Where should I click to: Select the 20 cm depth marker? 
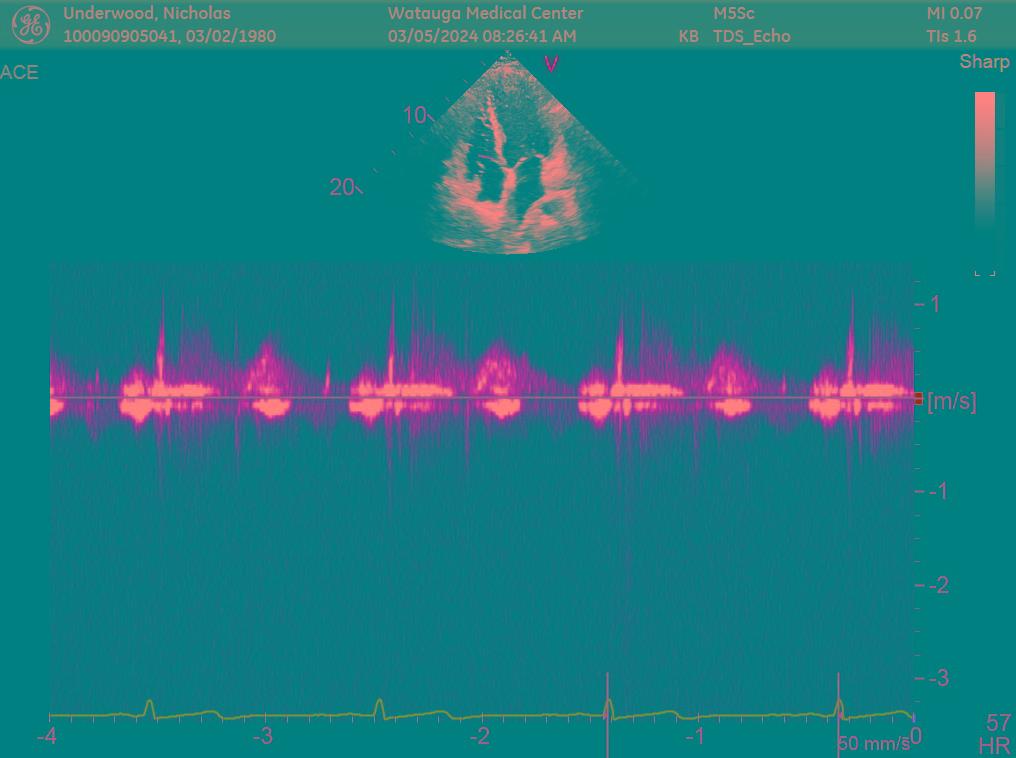[342, 187]
